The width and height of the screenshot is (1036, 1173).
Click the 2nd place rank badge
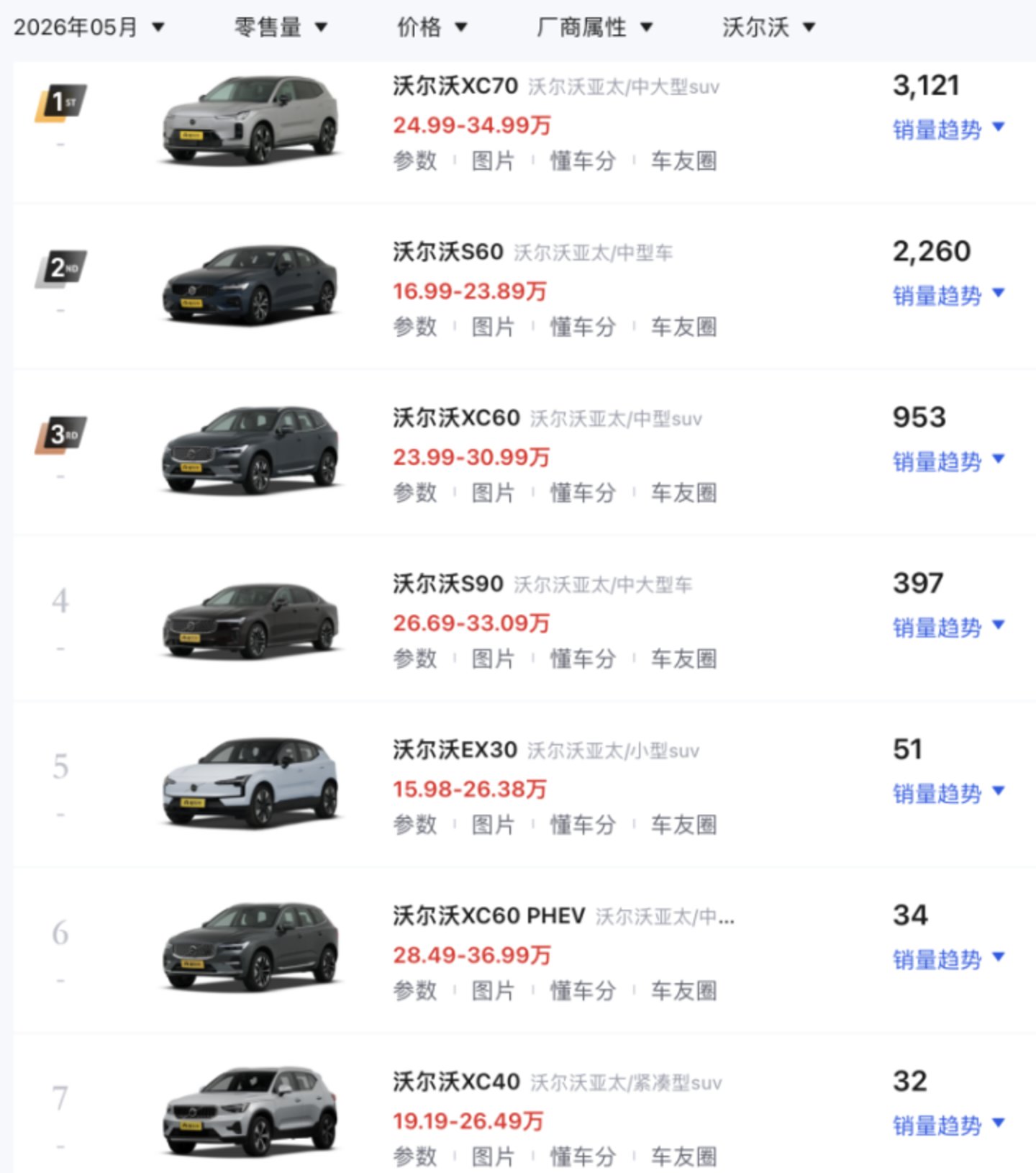click(x=61, y=269)
